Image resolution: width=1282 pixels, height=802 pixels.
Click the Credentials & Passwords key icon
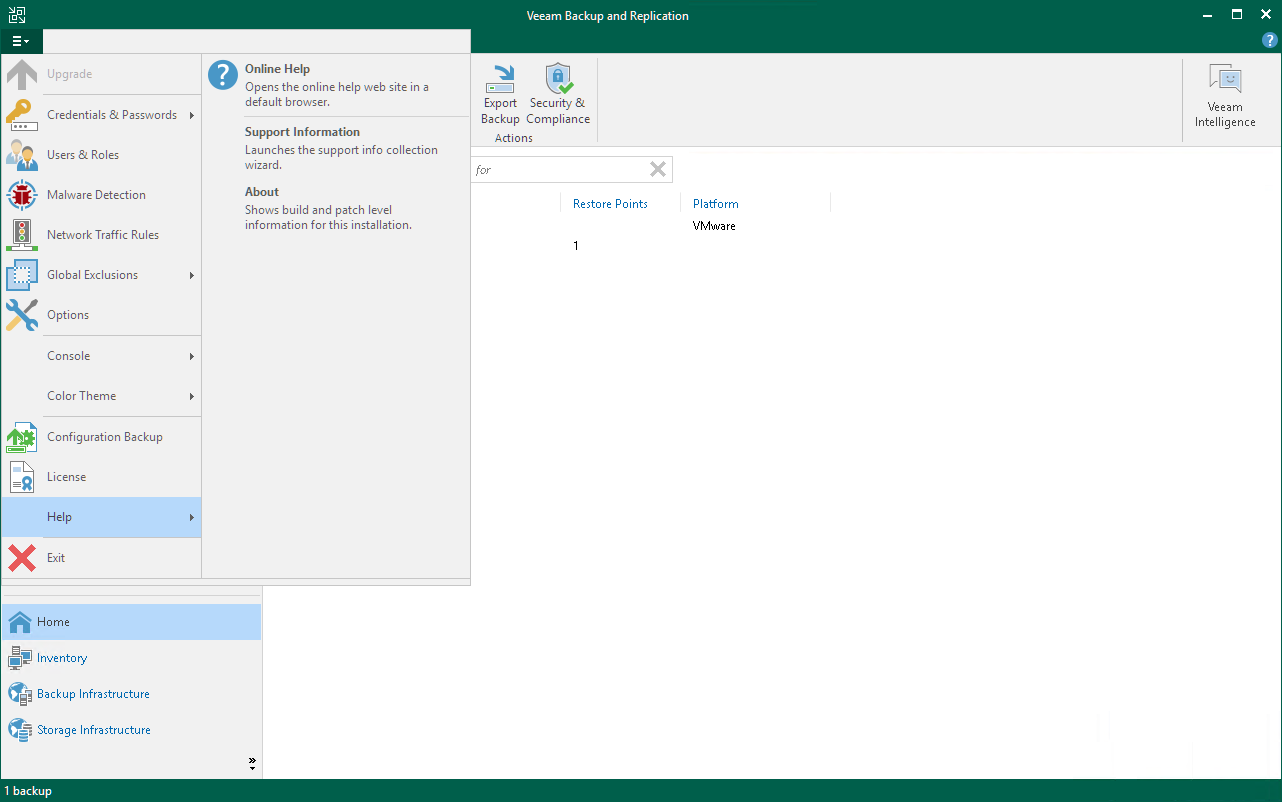pos(22,115)
